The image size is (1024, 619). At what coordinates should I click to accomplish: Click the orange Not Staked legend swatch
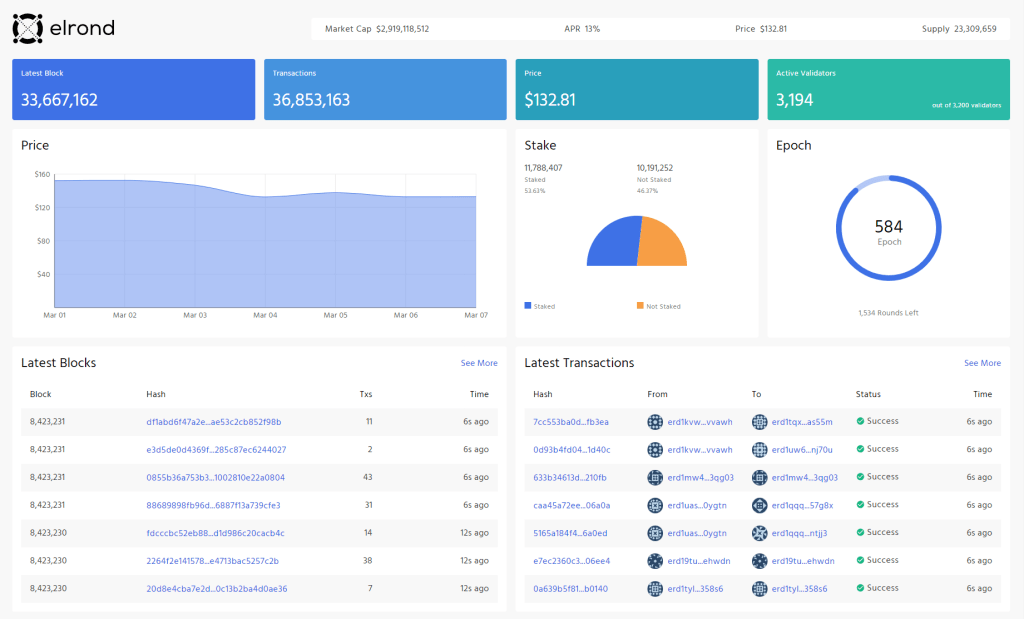tap(640, 305)
